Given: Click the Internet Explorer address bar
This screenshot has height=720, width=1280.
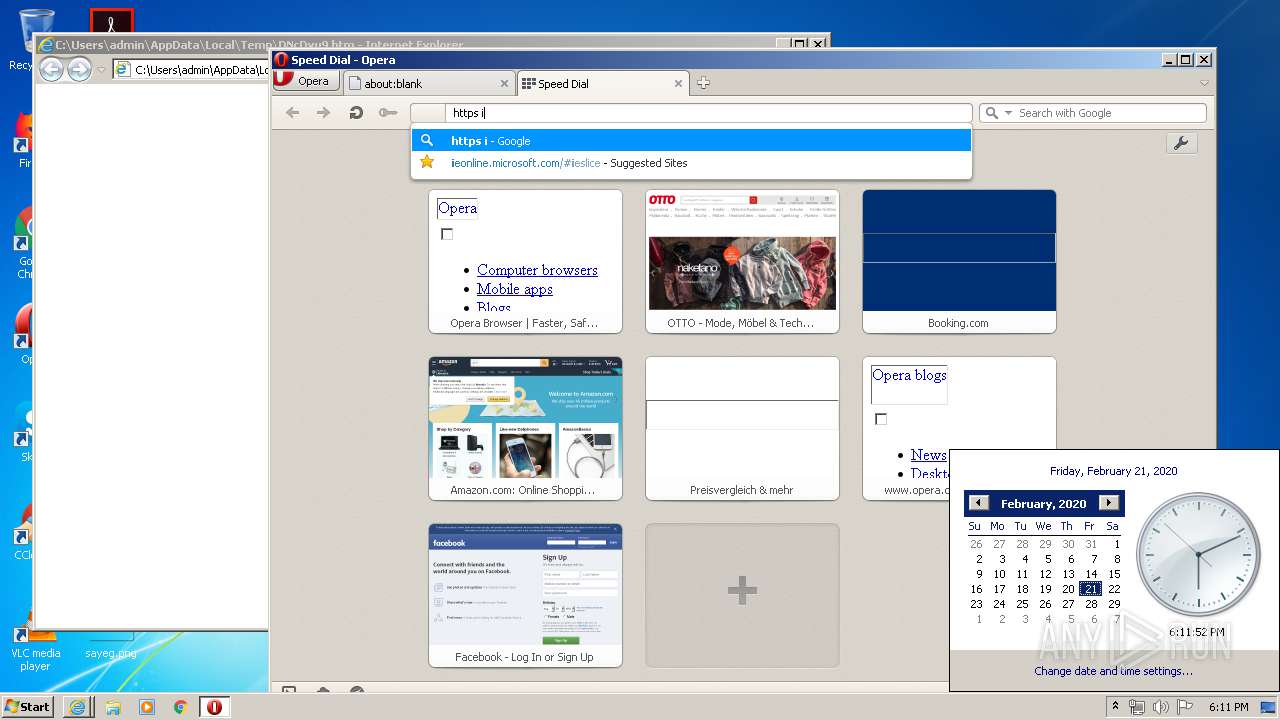Looking at the screenshot, I should 191,70.
